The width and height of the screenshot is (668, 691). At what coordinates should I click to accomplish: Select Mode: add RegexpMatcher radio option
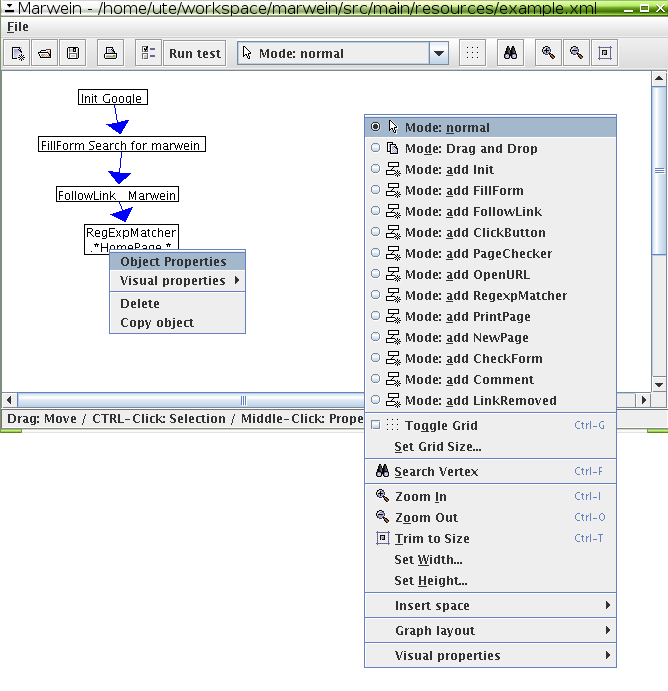click(375, 294)
